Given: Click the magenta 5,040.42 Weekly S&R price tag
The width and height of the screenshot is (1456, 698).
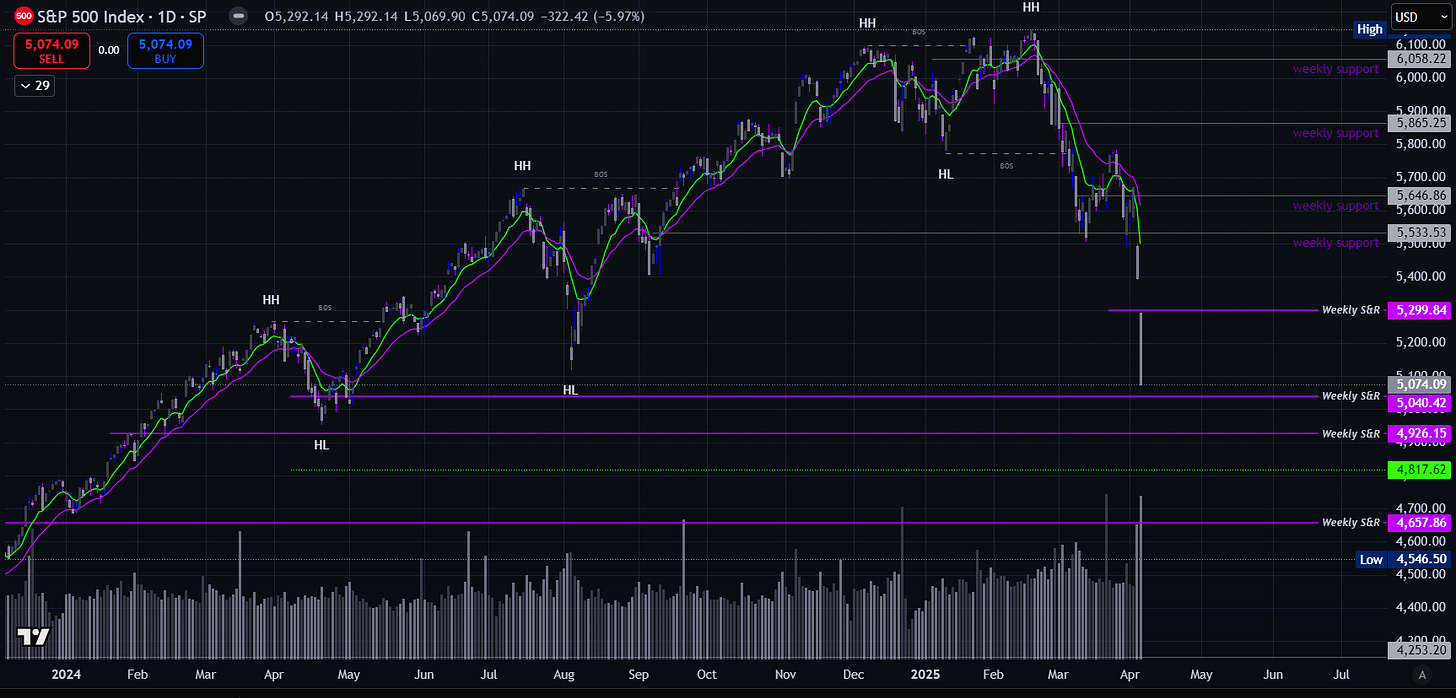Looking at the screenshot, I should tap(1418, 403).
